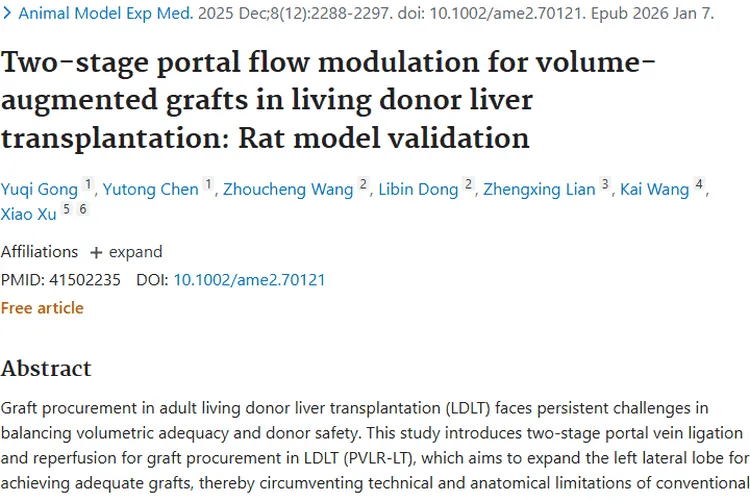Screen dimensions: 750x500
Task: Open author Libin Dong's link
Action: point(418,189)
